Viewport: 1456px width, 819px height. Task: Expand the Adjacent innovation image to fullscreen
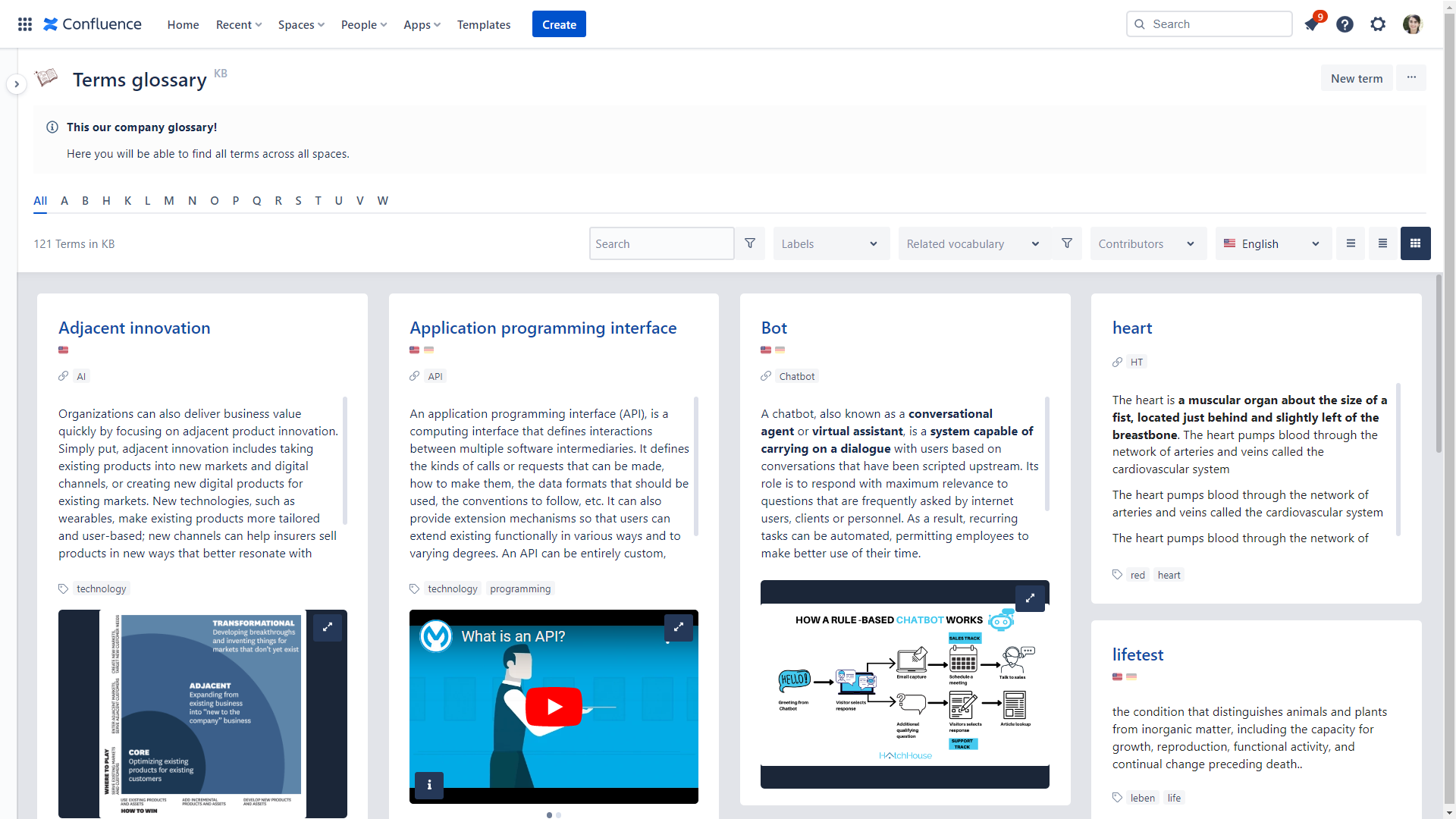328,627
